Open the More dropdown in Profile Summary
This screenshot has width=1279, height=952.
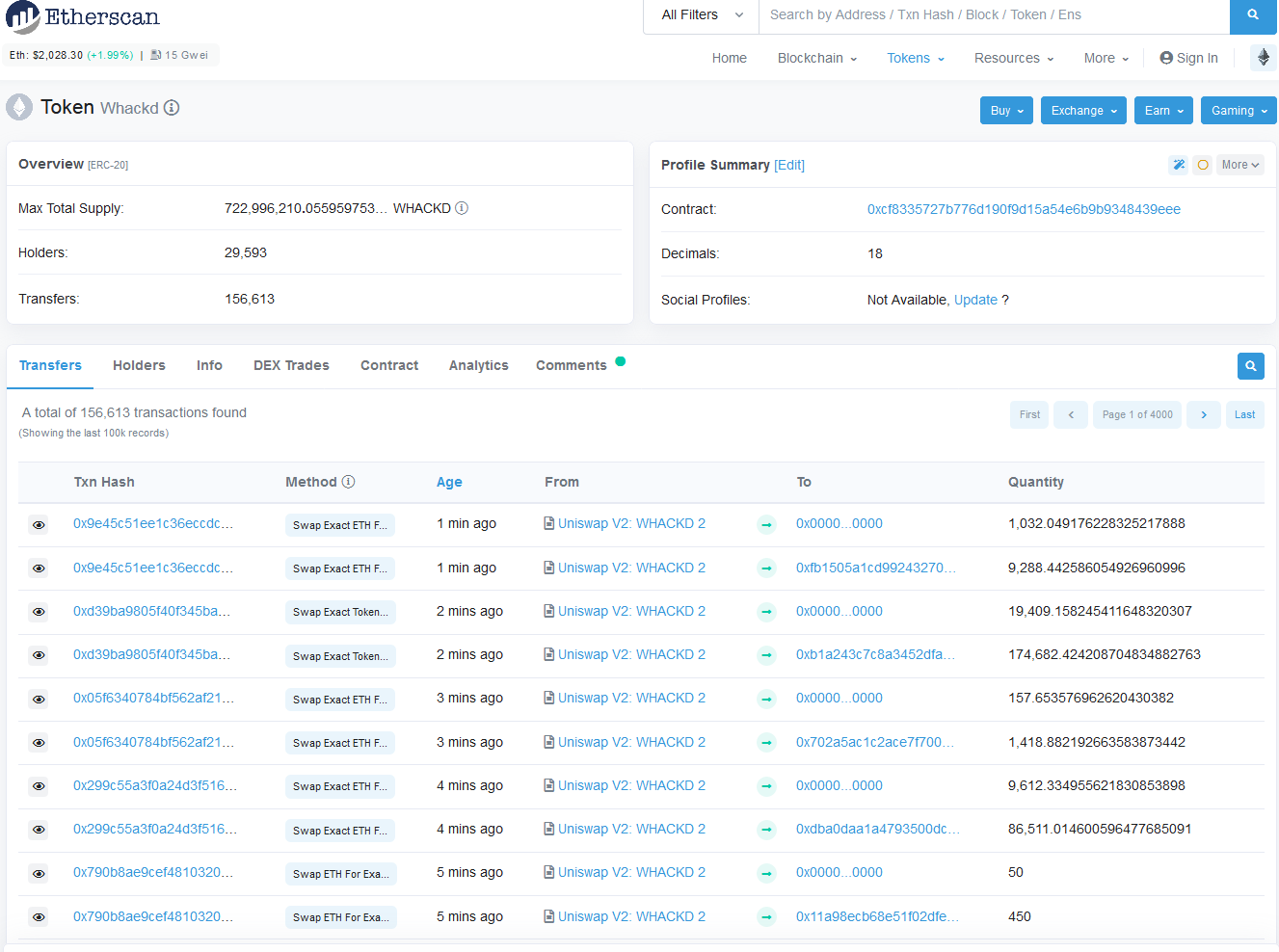coord(1240,165)
